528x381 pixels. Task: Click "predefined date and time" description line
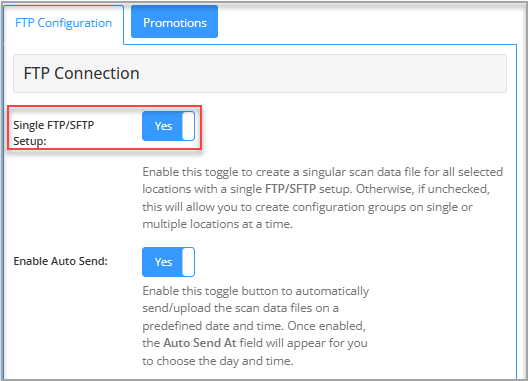(x=254, y=326)
